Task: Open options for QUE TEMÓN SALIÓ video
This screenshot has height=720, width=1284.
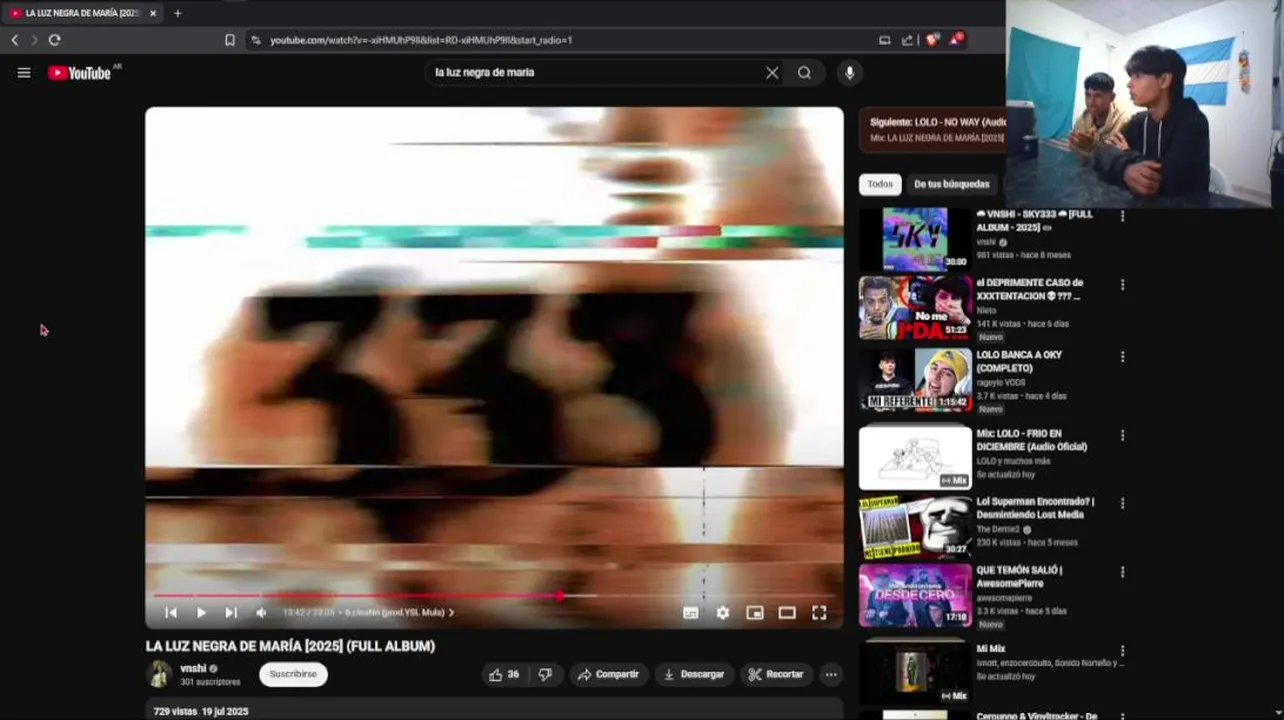Action: pyautogui.click(x=1122, y=572)
